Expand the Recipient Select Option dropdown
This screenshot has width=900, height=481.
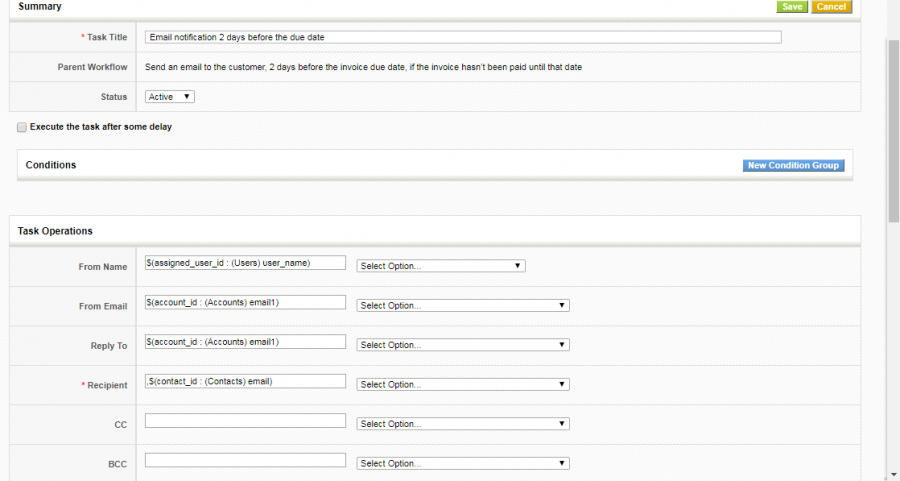[x=462, y=384]
